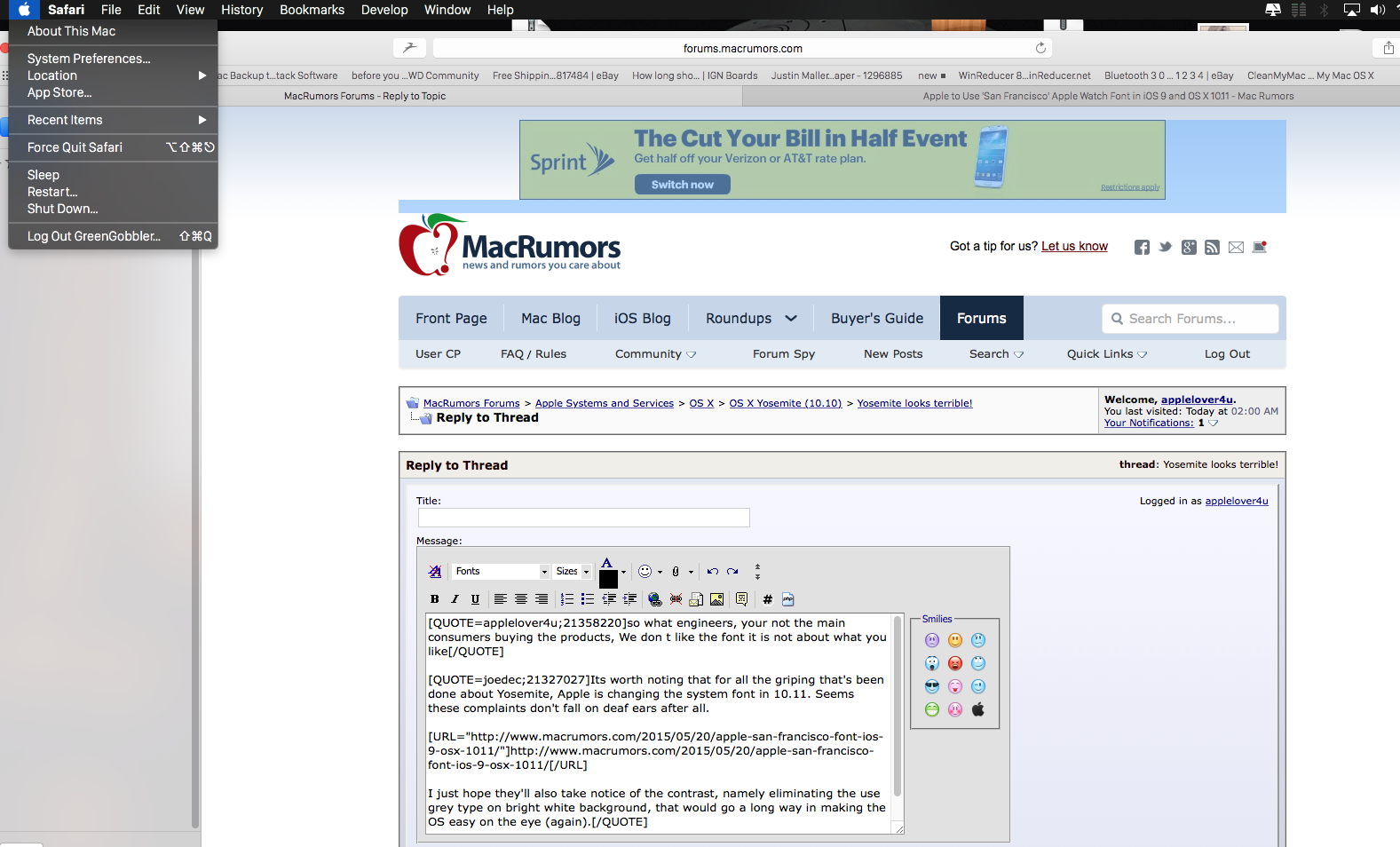Image resolution: width=1400 pixels, height=847 pixels.
Task: Open the Yosemite looks terrible! breadcrumb link
Action: pos(914,403)
